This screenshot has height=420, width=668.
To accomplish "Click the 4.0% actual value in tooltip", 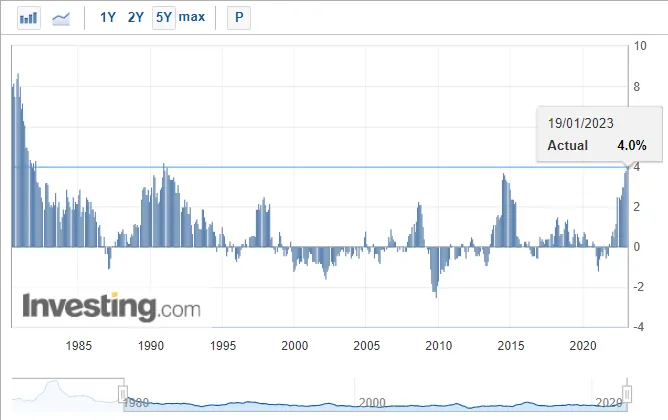I will click(x=632, y=145).
